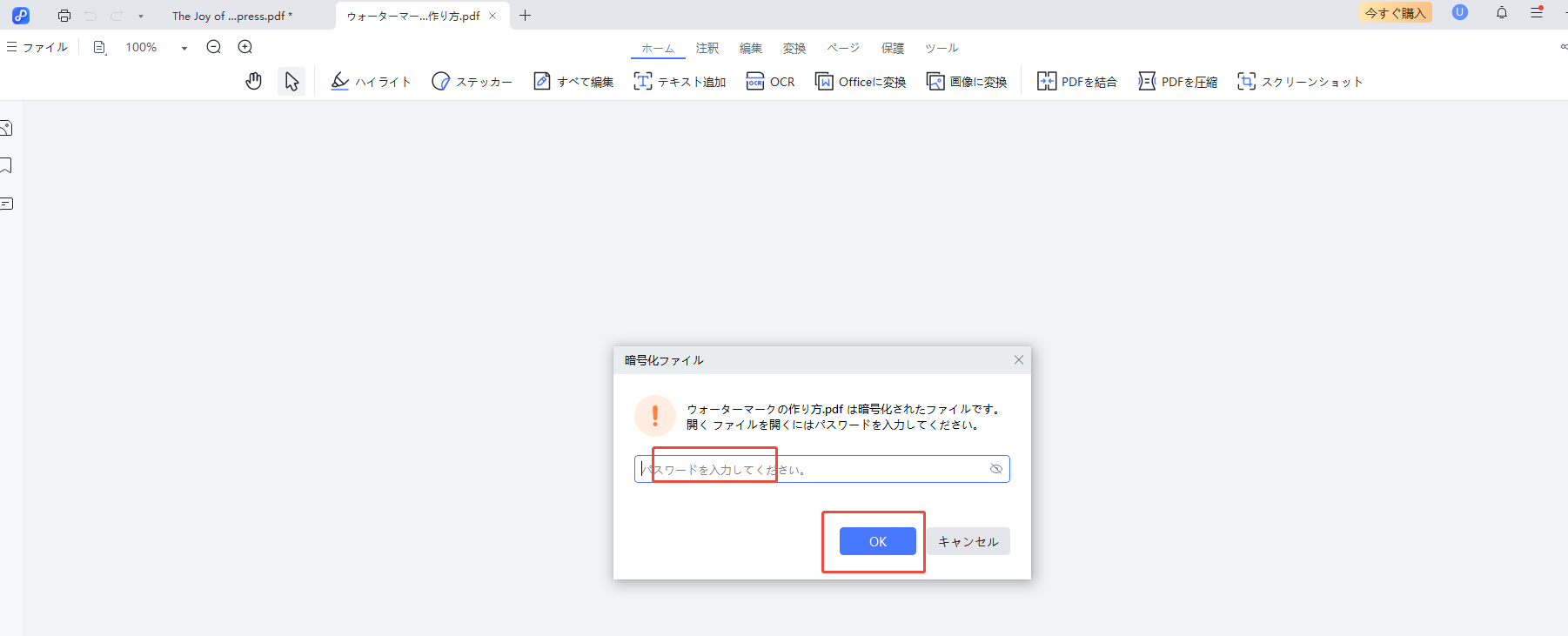Click すべて編集 in the toolbar
The image size is (1568, 636).
573,82
